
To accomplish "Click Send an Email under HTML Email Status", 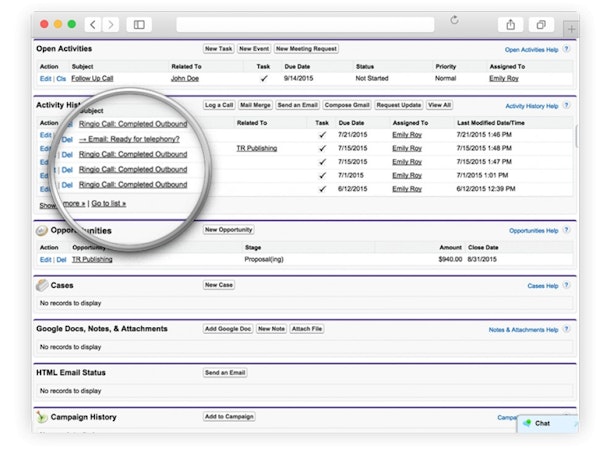I will 225,373.
